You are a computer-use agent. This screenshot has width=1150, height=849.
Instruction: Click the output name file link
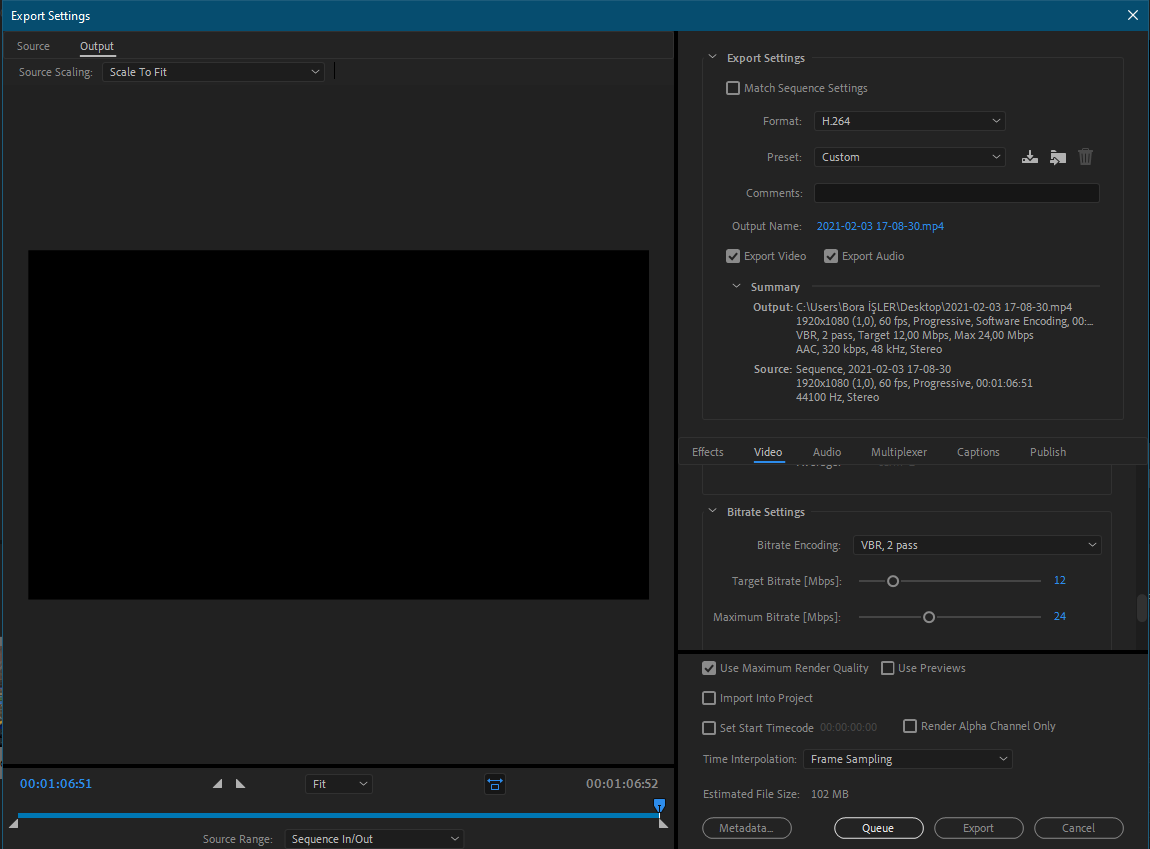click(880, 226)
